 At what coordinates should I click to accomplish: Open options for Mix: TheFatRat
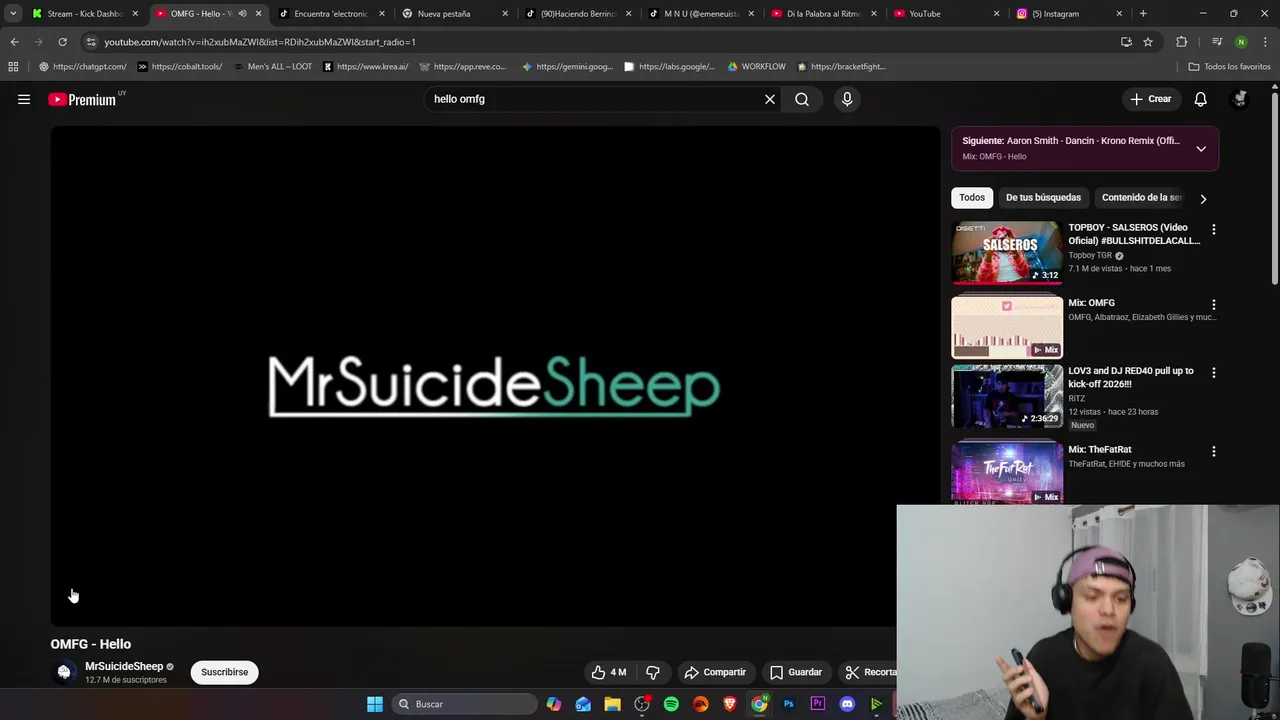pos(1214,452)
